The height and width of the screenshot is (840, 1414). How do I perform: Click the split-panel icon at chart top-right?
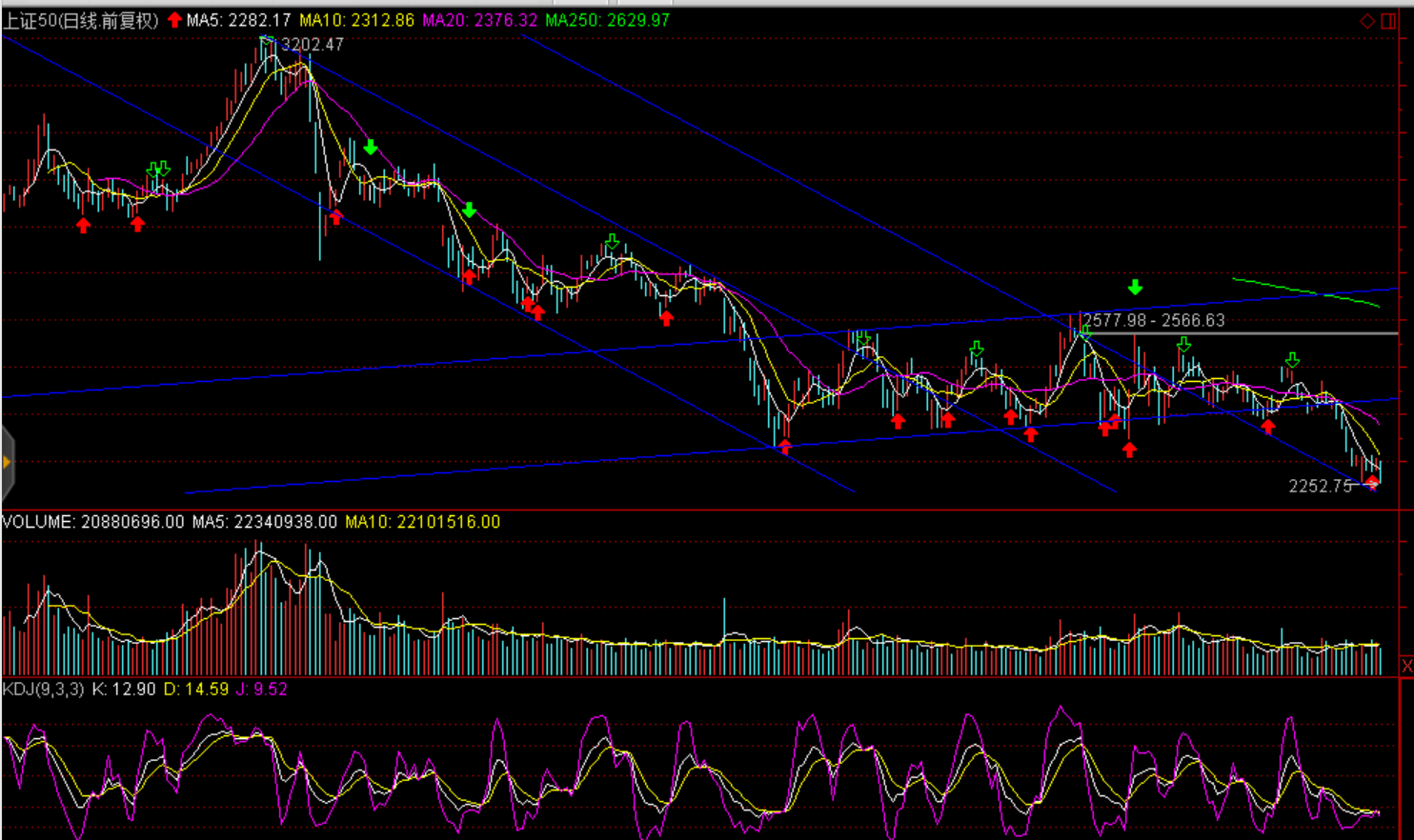click(1389, 21)
